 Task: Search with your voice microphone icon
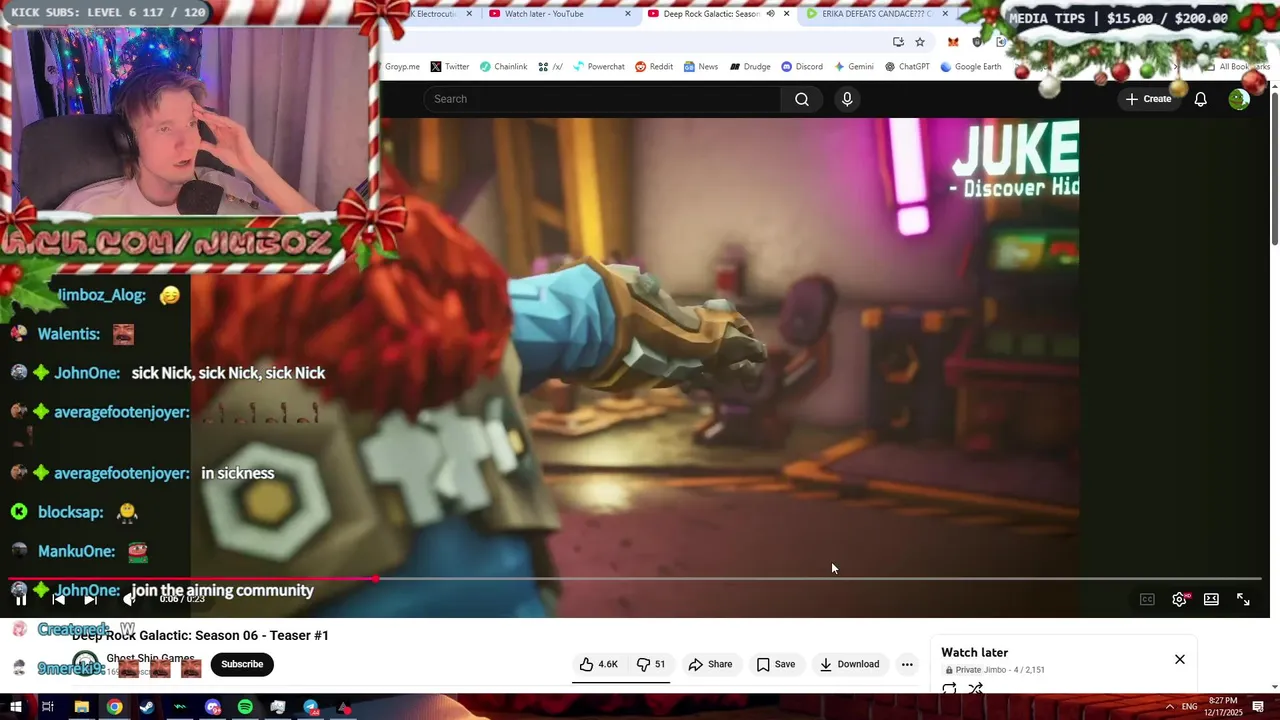(x=847, y=99)
